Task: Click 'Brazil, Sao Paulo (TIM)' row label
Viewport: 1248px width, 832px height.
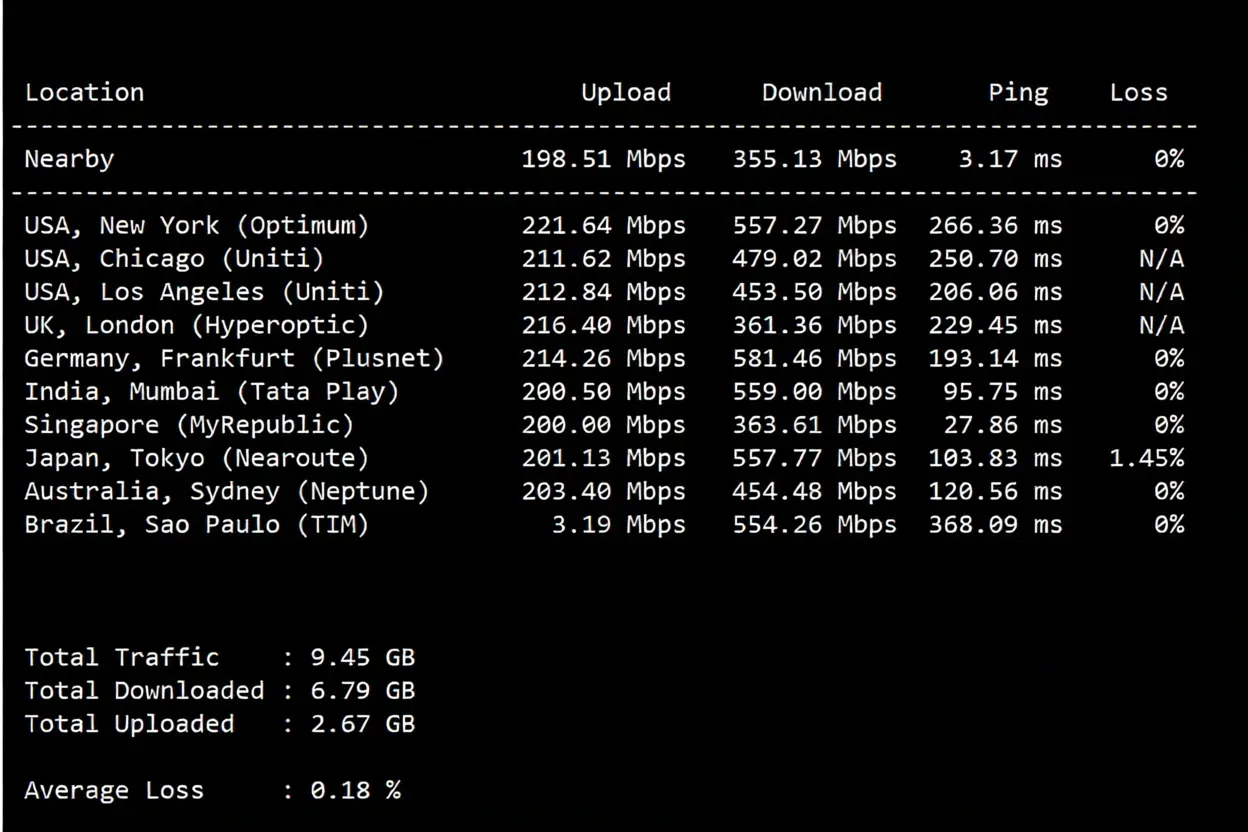Action: 197,525
